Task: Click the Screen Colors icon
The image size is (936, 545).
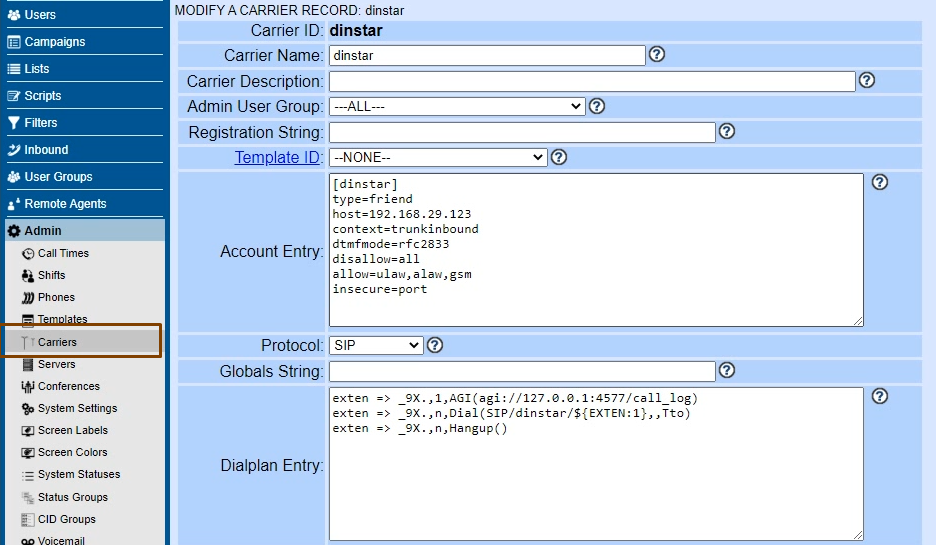Action: [27, 453]
